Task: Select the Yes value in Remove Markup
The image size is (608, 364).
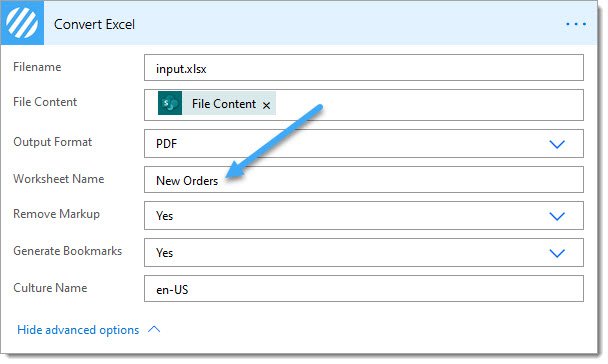Action: (x=164, y=216)
